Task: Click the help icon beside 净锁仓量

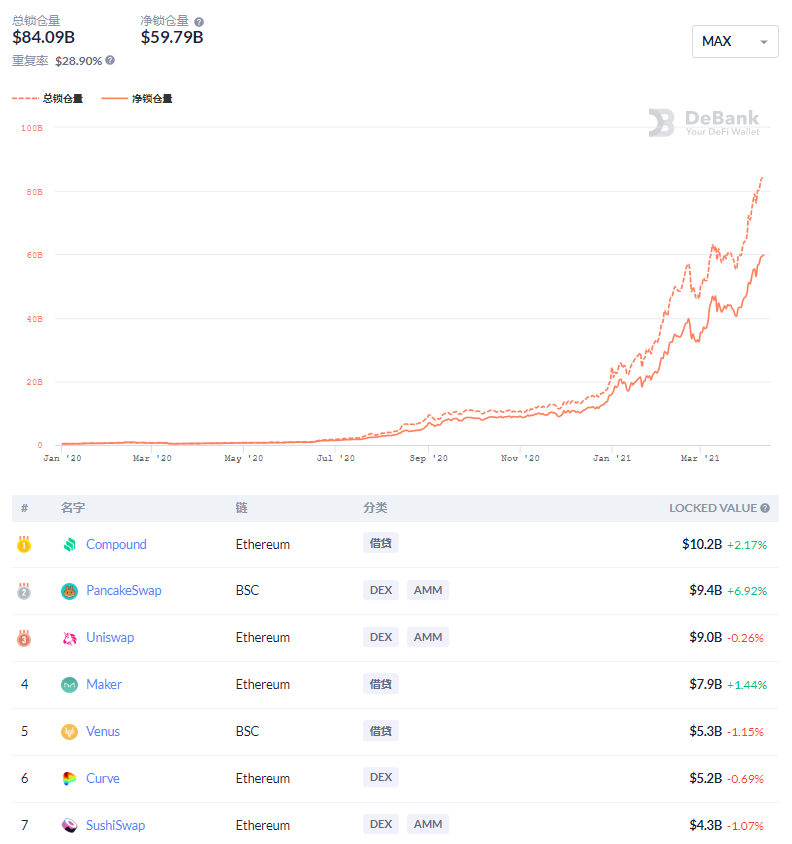Action: [x=199, y=22]
